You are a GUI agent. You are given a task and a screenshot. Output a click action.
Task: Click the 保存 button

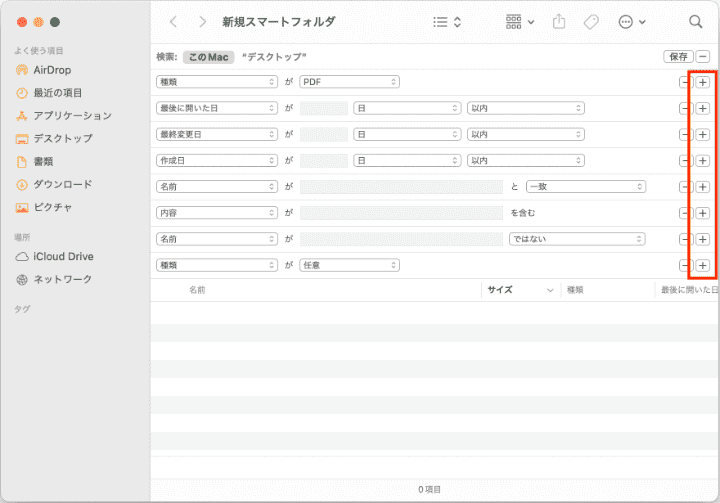point(677,57)
